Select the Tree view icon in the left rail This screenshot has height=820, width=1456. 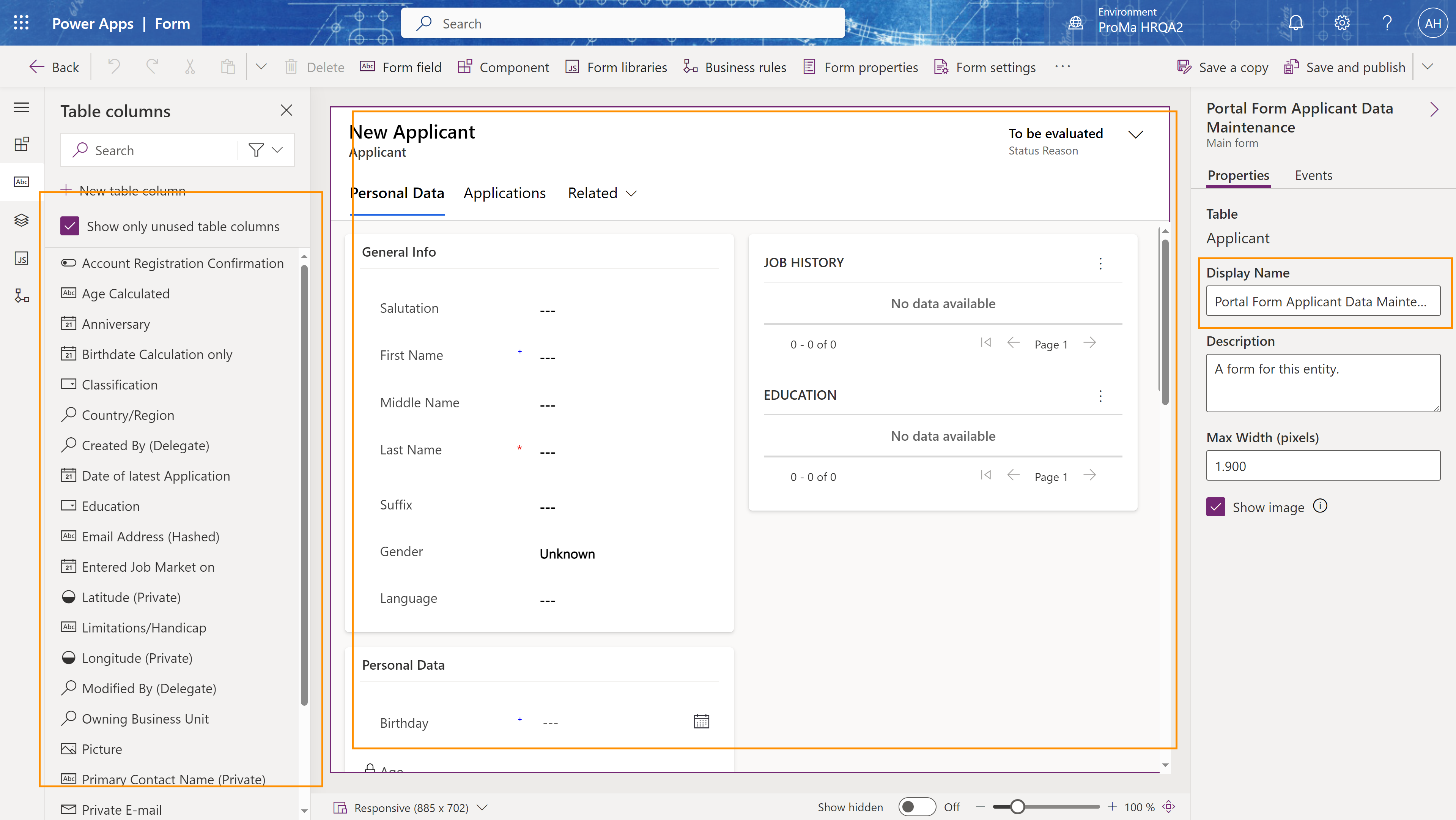[x=22, y=220]
